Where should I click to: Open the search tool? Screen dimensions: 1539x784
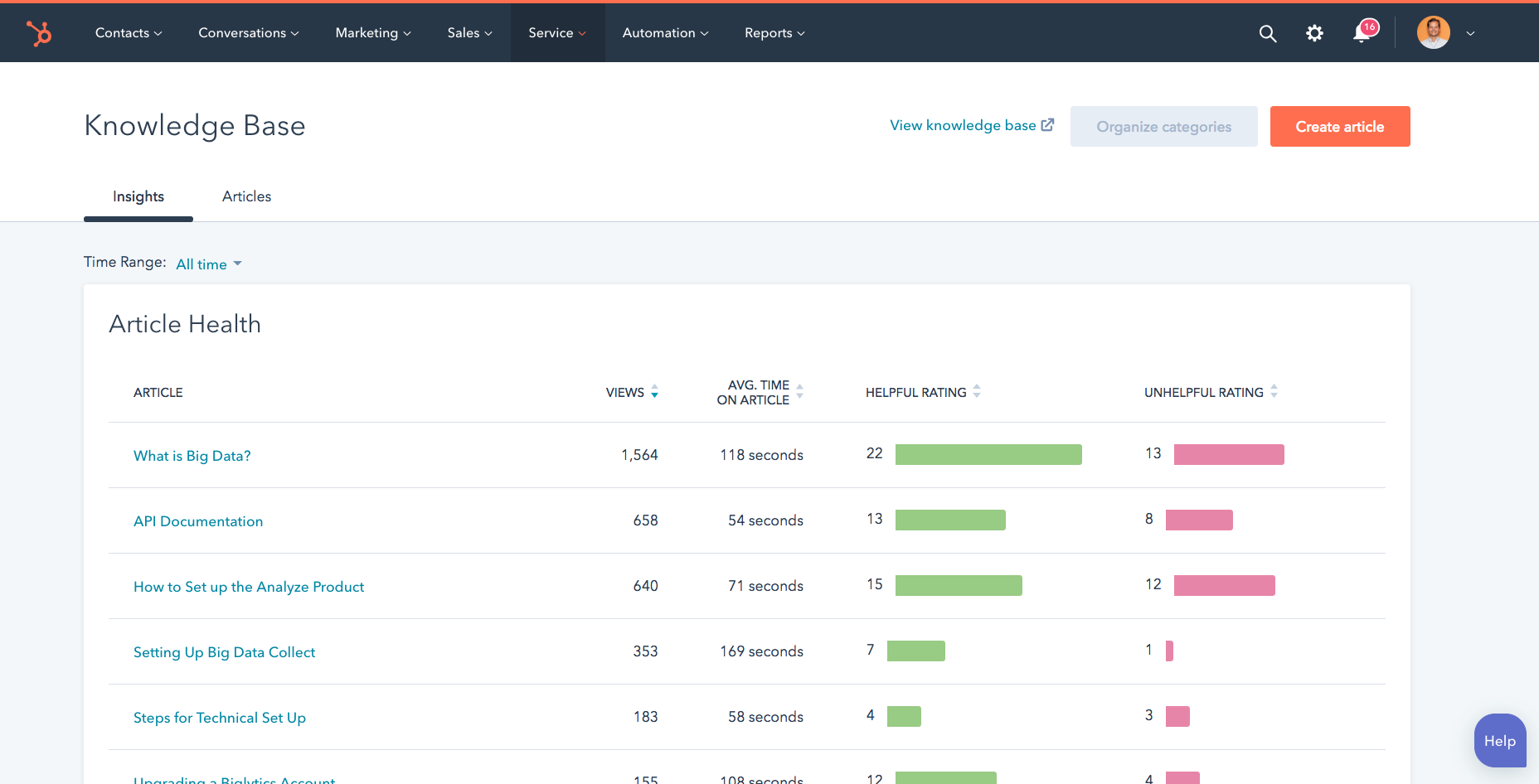pos(1267,33)
